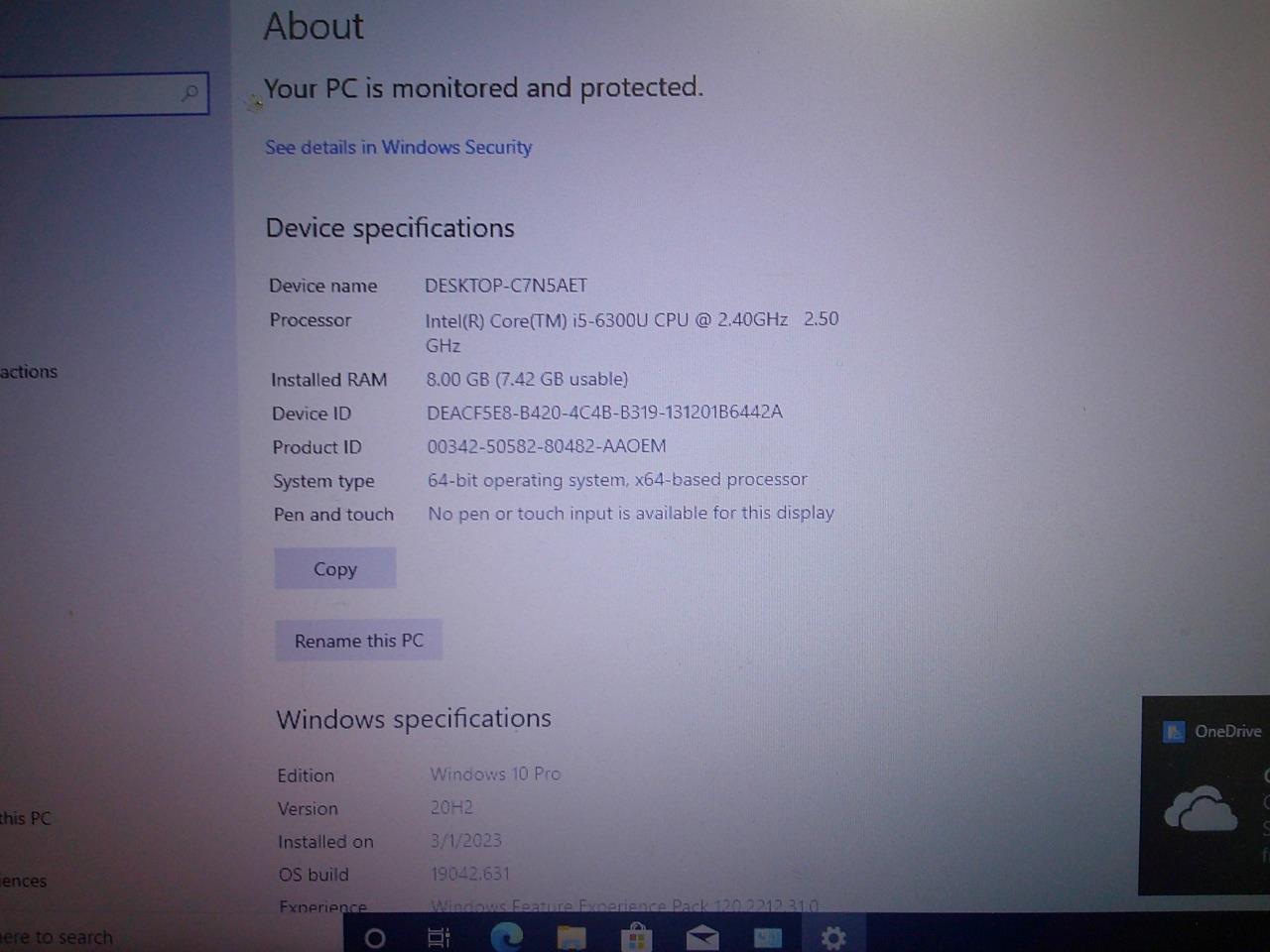Screen dimensions: 1270x952
Task: Click the small OneDrive app icon in notification
Action: click(x=1174, y=732)
